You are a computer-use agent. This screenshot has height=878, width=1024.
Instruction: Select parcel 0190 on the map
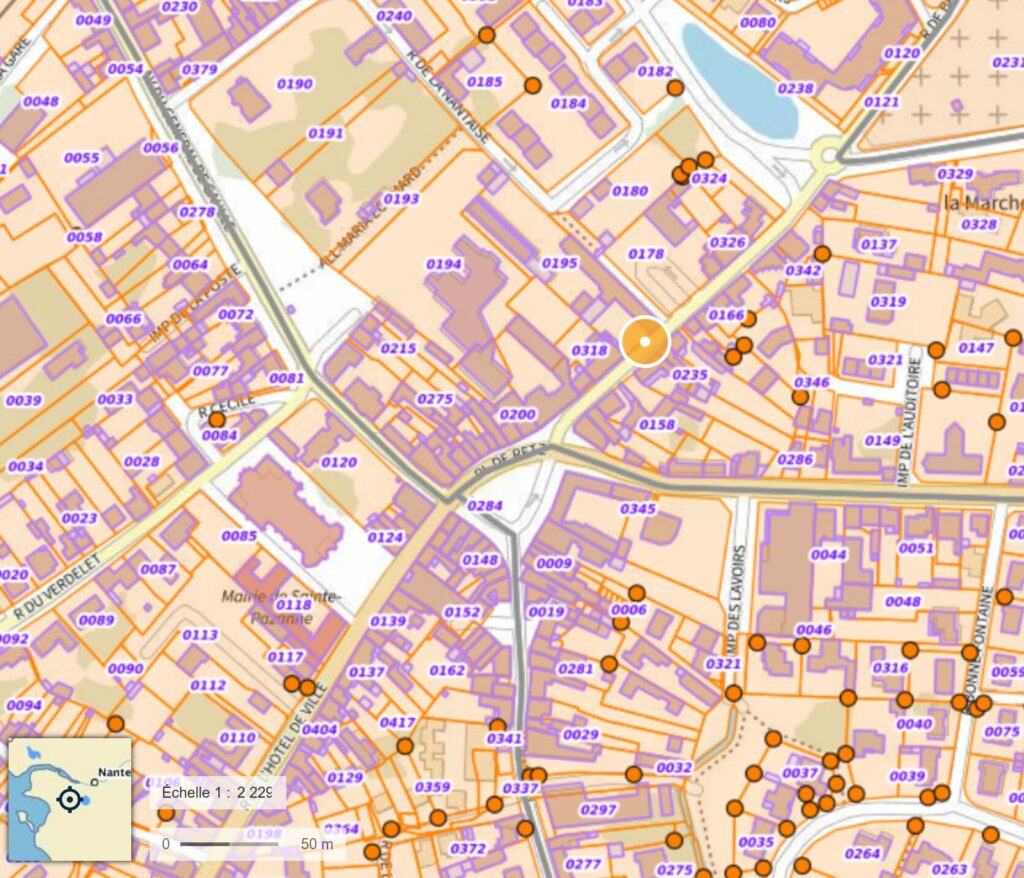[x=295, y=84]
